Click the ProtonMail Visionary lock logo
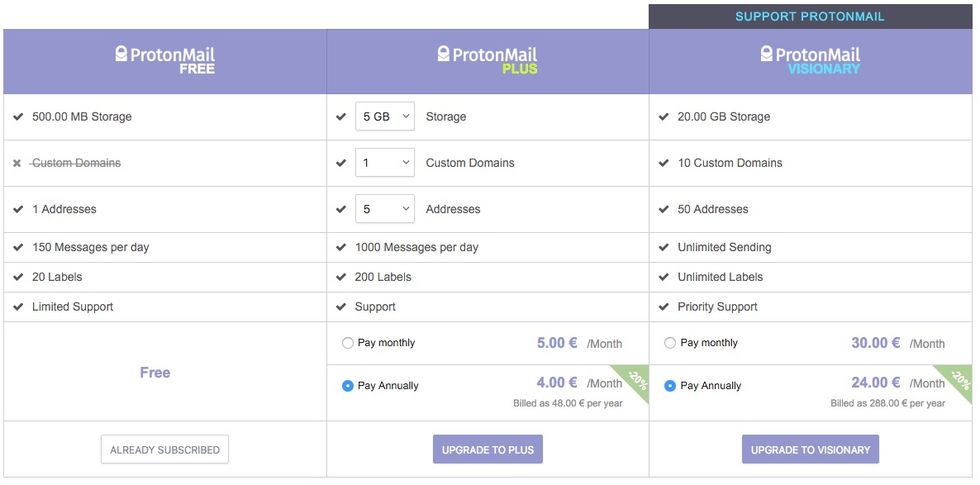 (x=767, y=54)
